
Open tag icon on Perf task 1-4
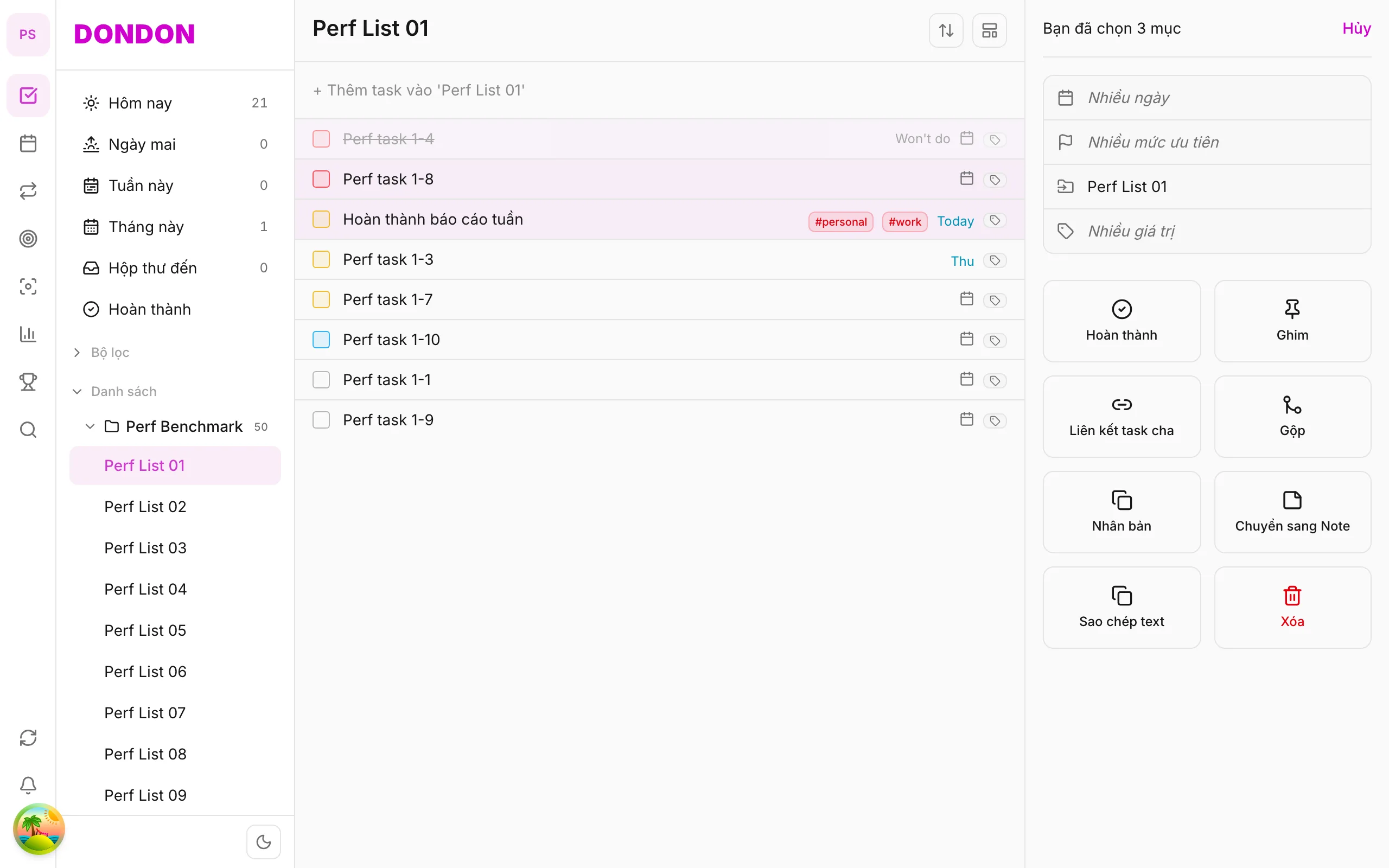995,139
